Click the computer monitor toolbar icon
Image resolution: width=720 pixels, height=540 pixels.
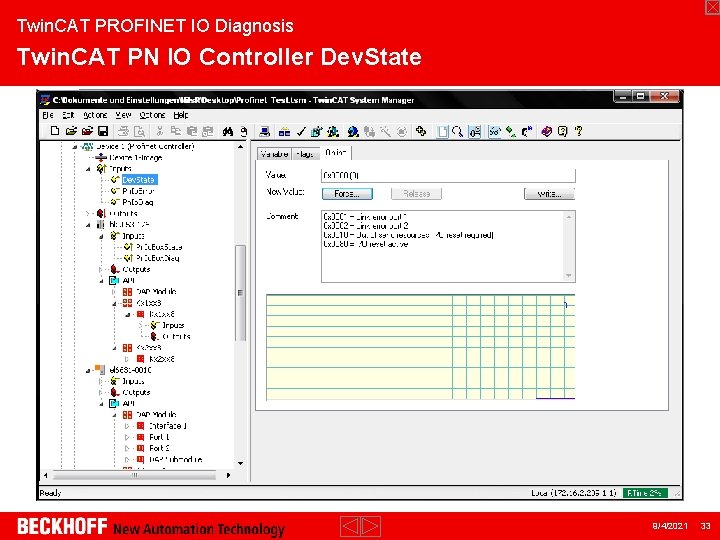[x=264, y=132]
